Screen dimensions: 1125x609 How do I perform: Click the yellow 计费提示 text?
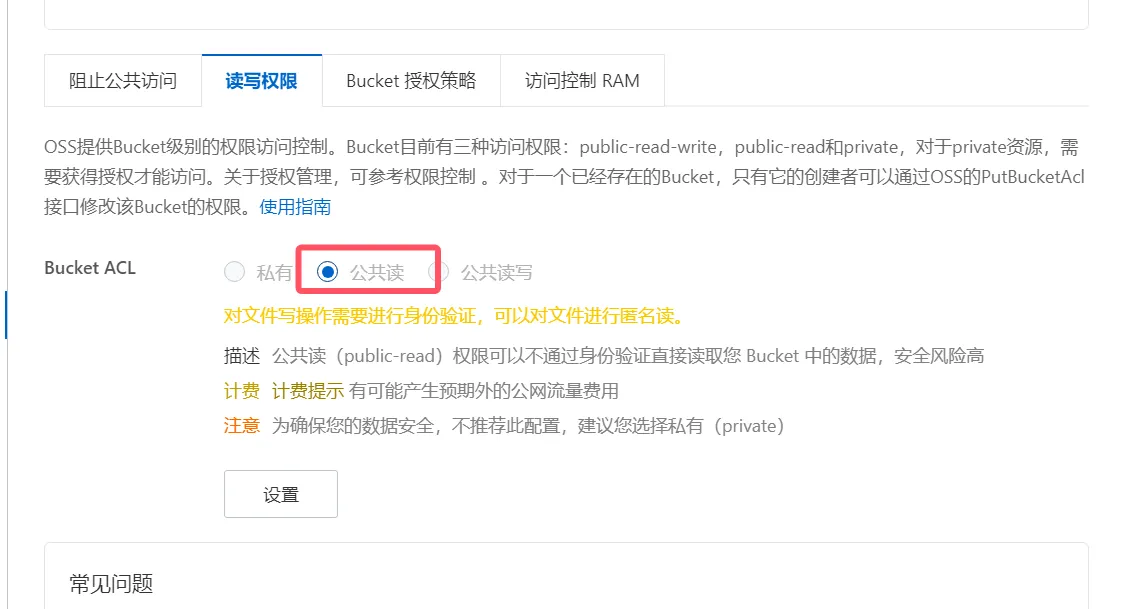pos(308,391)
